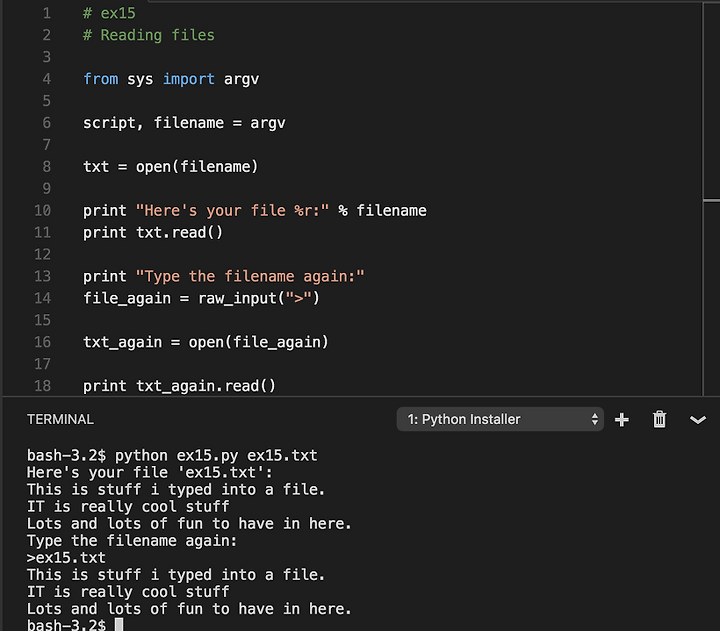The image size is (720, 631).
Task: Click the 'import' keyword on line 4
Action: click(189, 79)
